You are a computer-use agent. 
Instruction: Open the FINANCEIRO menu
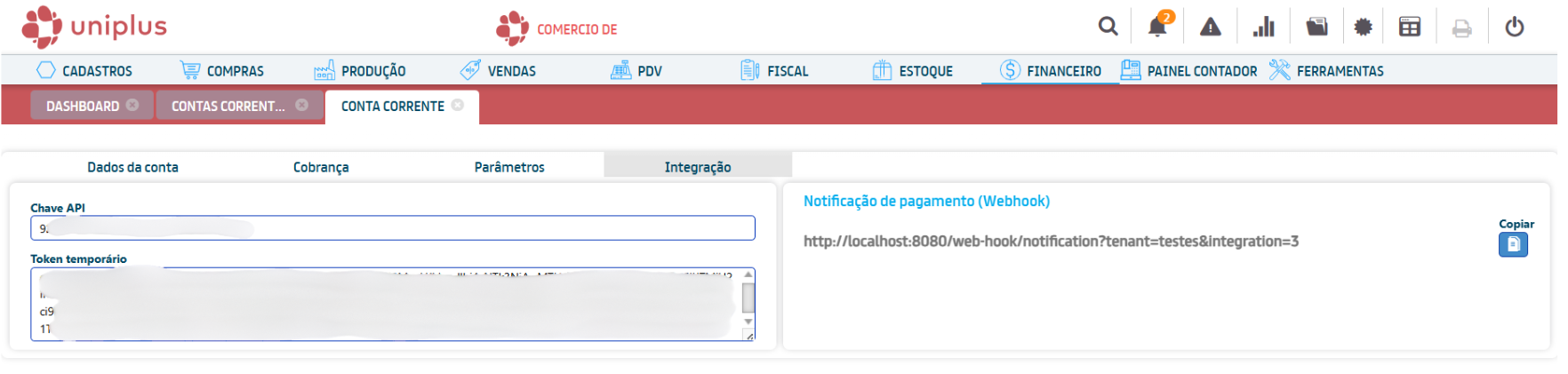pyautogui.click(x=1050, y=71)
